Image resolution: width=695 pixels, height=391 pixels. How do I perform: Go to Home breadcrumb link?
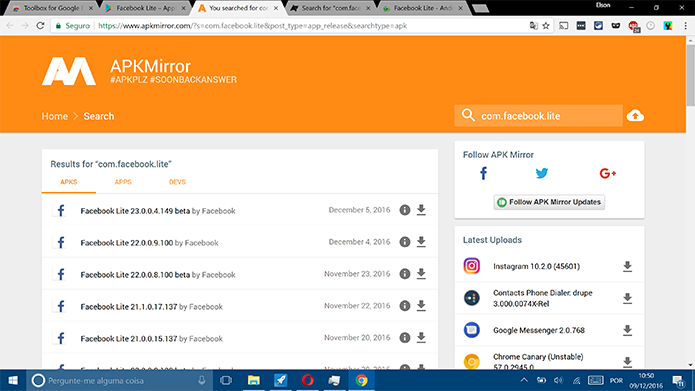pyautogui.click(x=55, y=116)
